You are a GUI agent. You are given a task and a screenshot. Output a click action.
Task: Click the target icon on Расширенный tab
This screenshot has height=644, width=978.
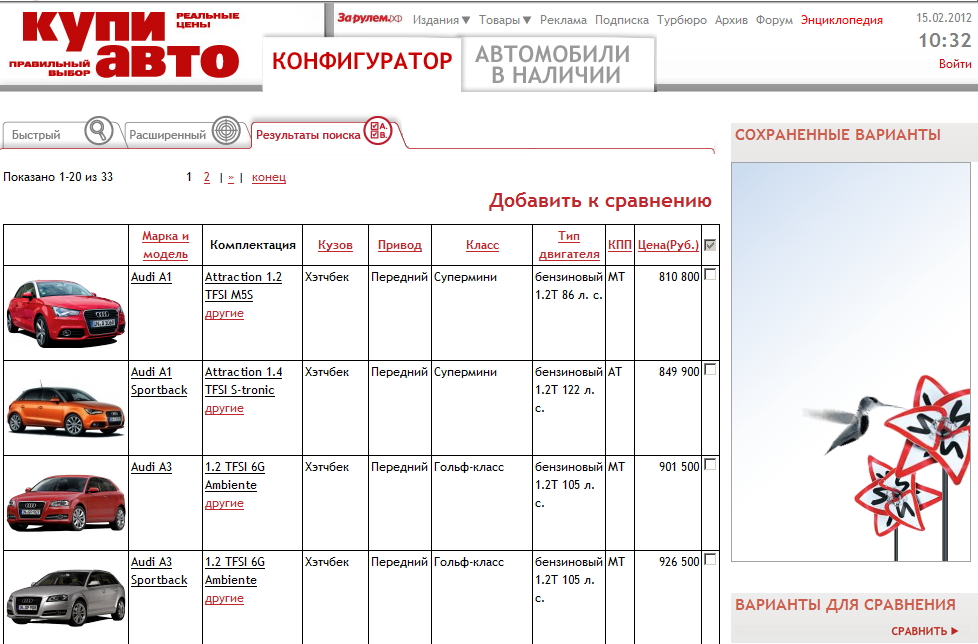(227, 131)
